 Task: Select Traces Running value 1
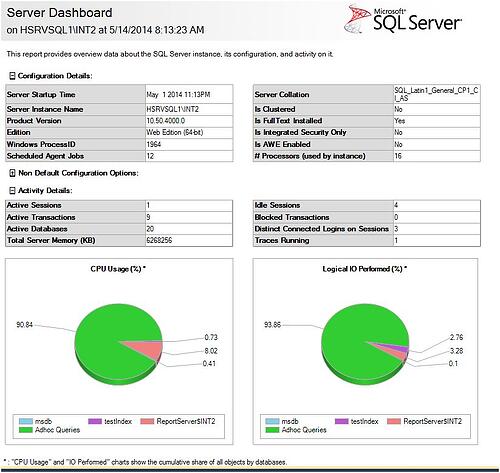396,240
